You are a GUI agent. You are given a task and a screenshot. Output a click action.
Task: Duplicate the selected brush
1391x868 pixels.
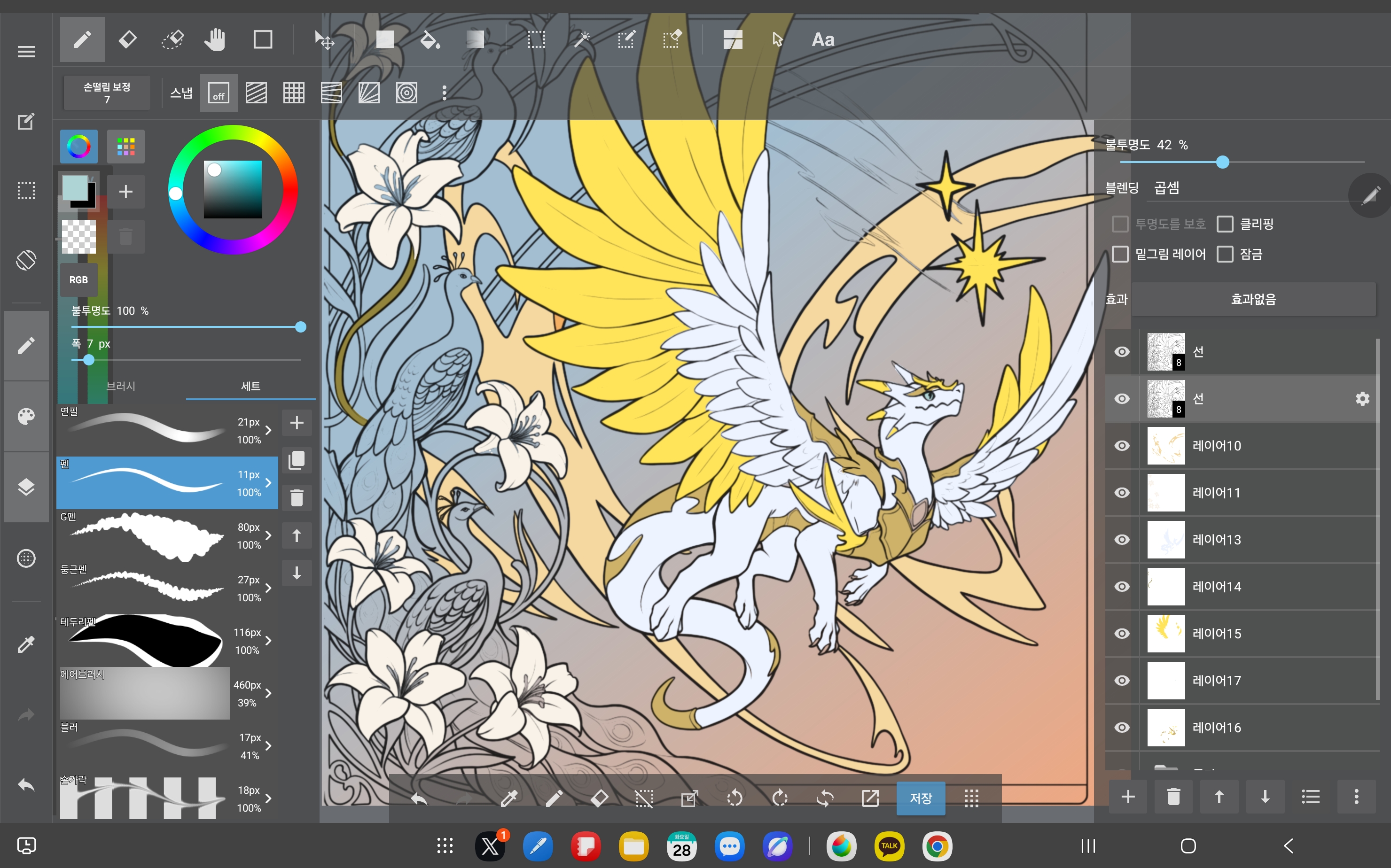tap(297, 460)
